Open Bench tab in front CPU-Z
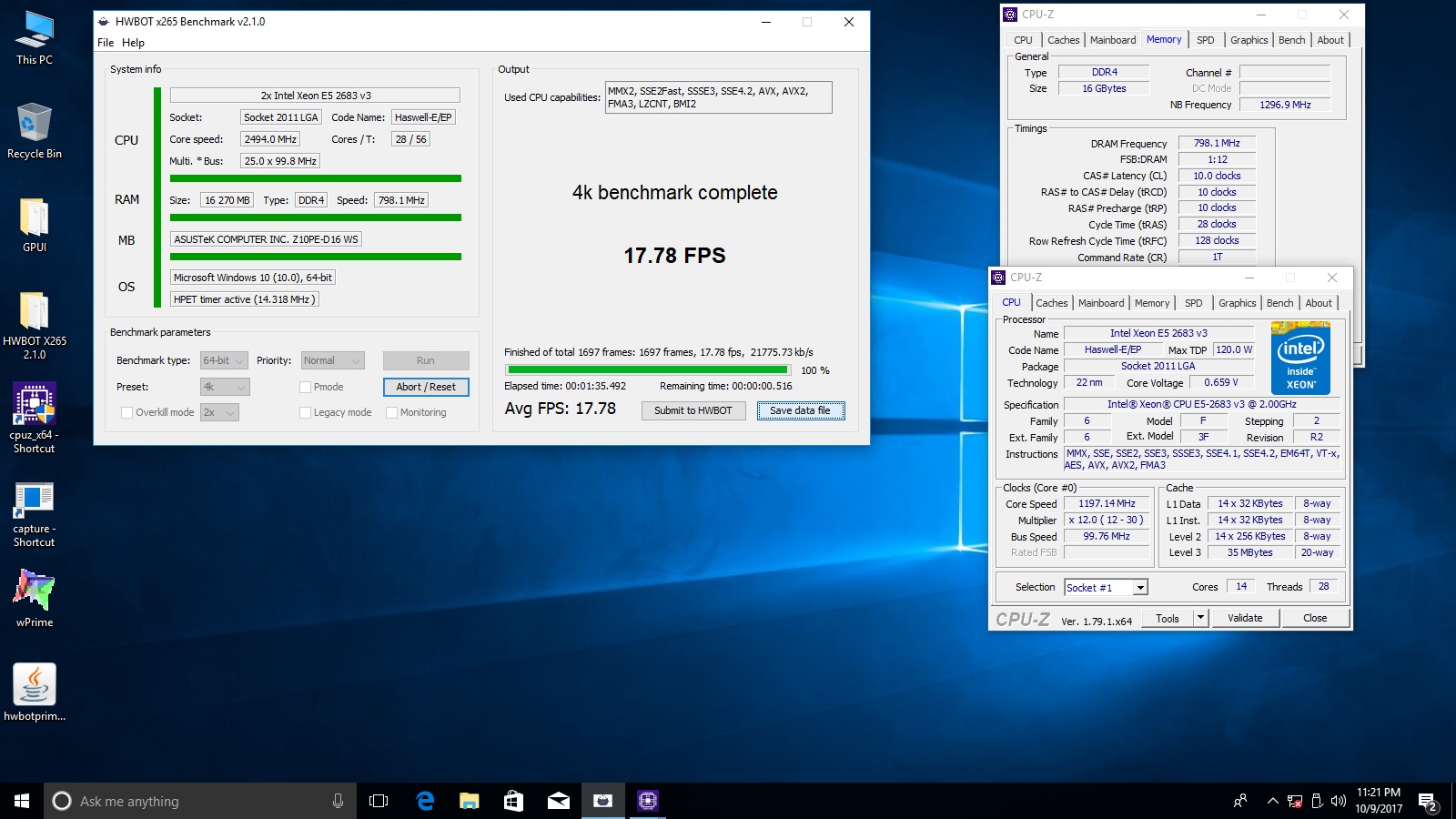 coord(1279,303)
